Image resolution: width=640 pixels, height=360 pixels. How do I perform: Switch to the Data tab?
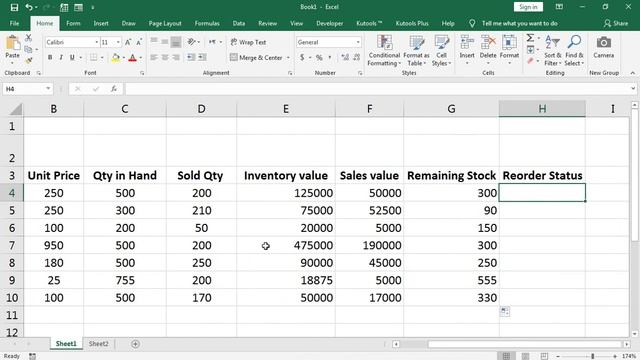click(239, 23)
